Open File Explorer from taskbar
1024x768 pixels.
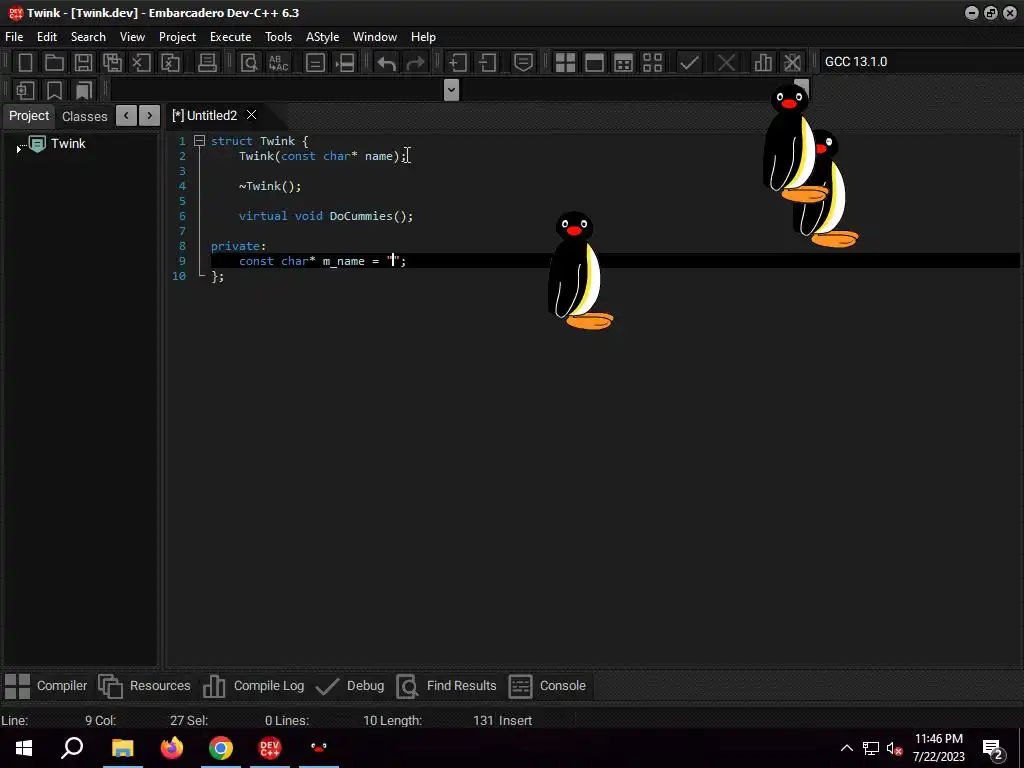[x=122, y=748]
